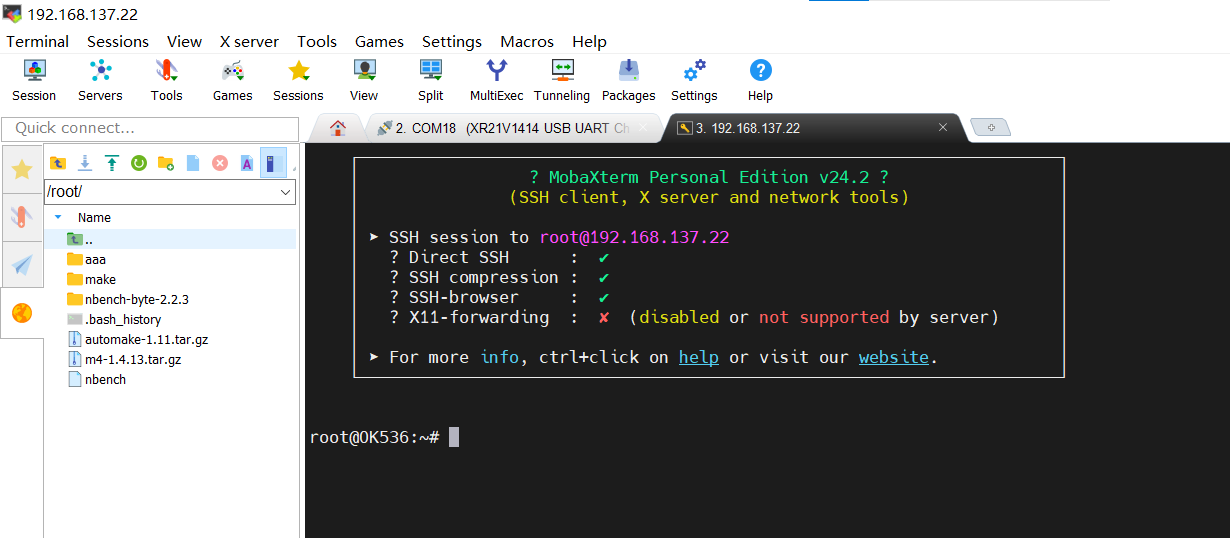Go to the Home tab
1230x538 pixels.
pos(338,128)
